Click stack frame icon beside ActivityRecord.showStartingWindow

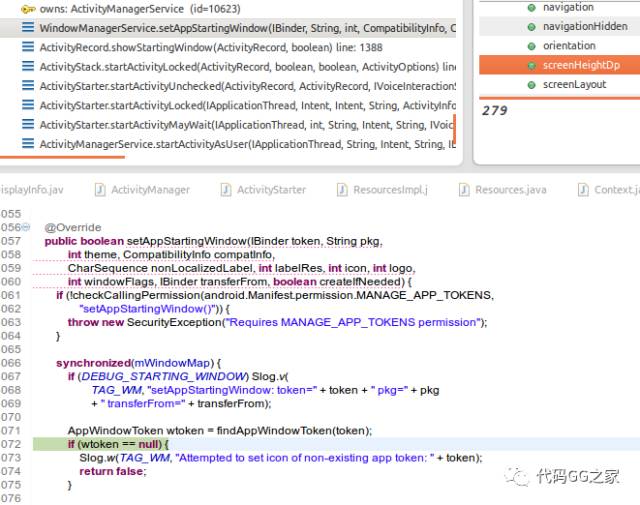pos(28,47)
